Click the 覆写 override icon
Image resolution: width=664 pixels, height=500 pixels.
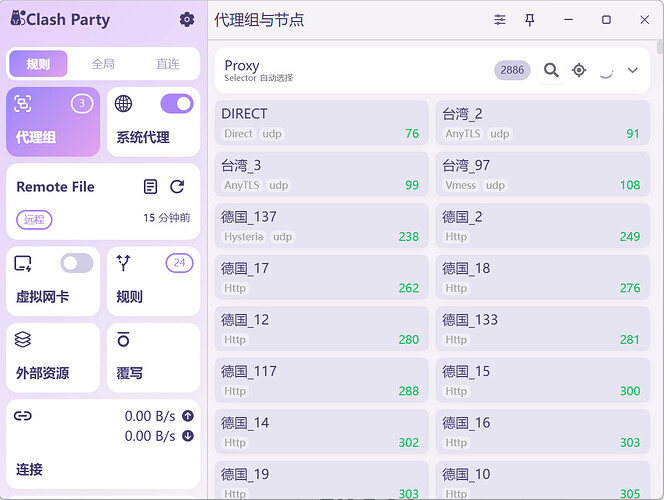click(123, 340)
